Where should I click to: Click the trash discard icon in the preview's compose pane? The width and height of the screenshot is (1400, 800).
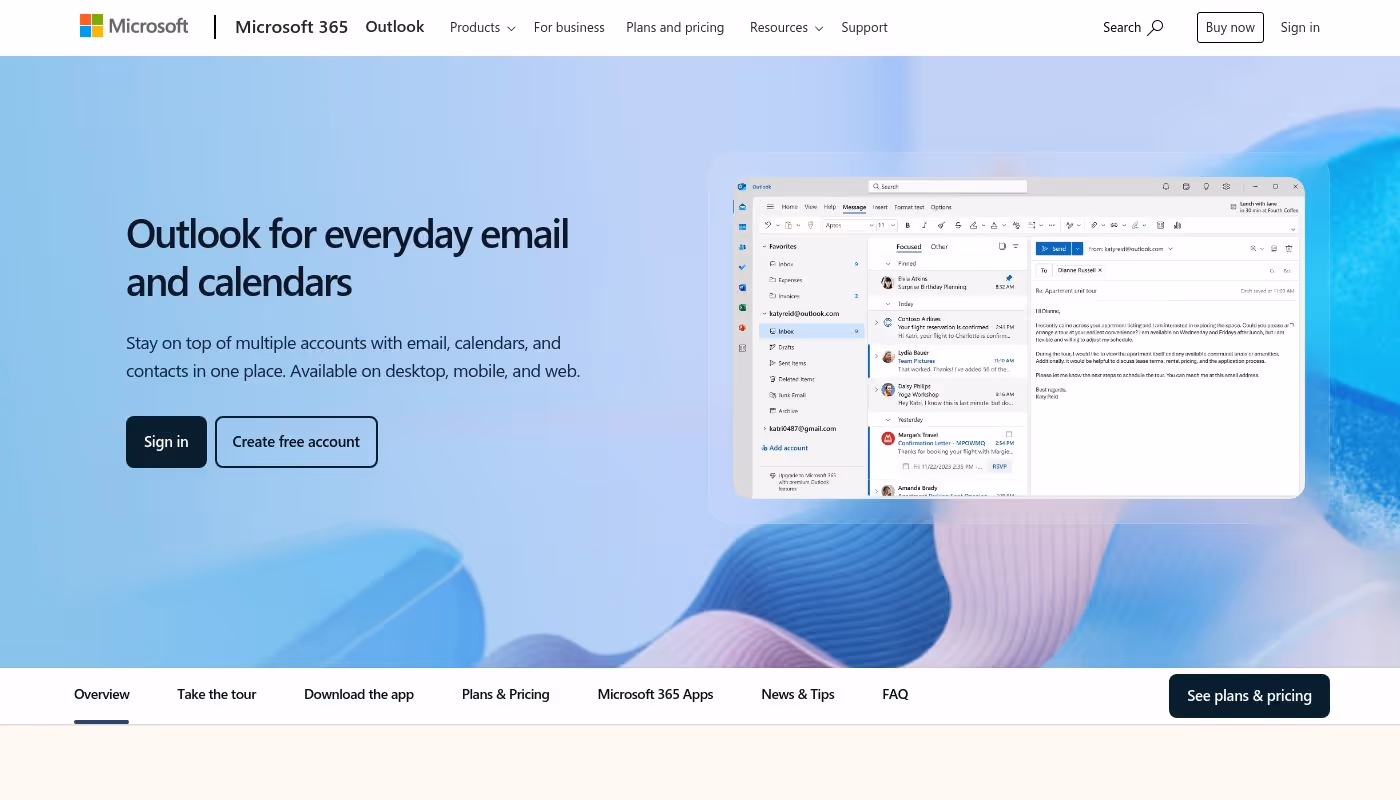pyautogui.click(x=1289, y=248)
